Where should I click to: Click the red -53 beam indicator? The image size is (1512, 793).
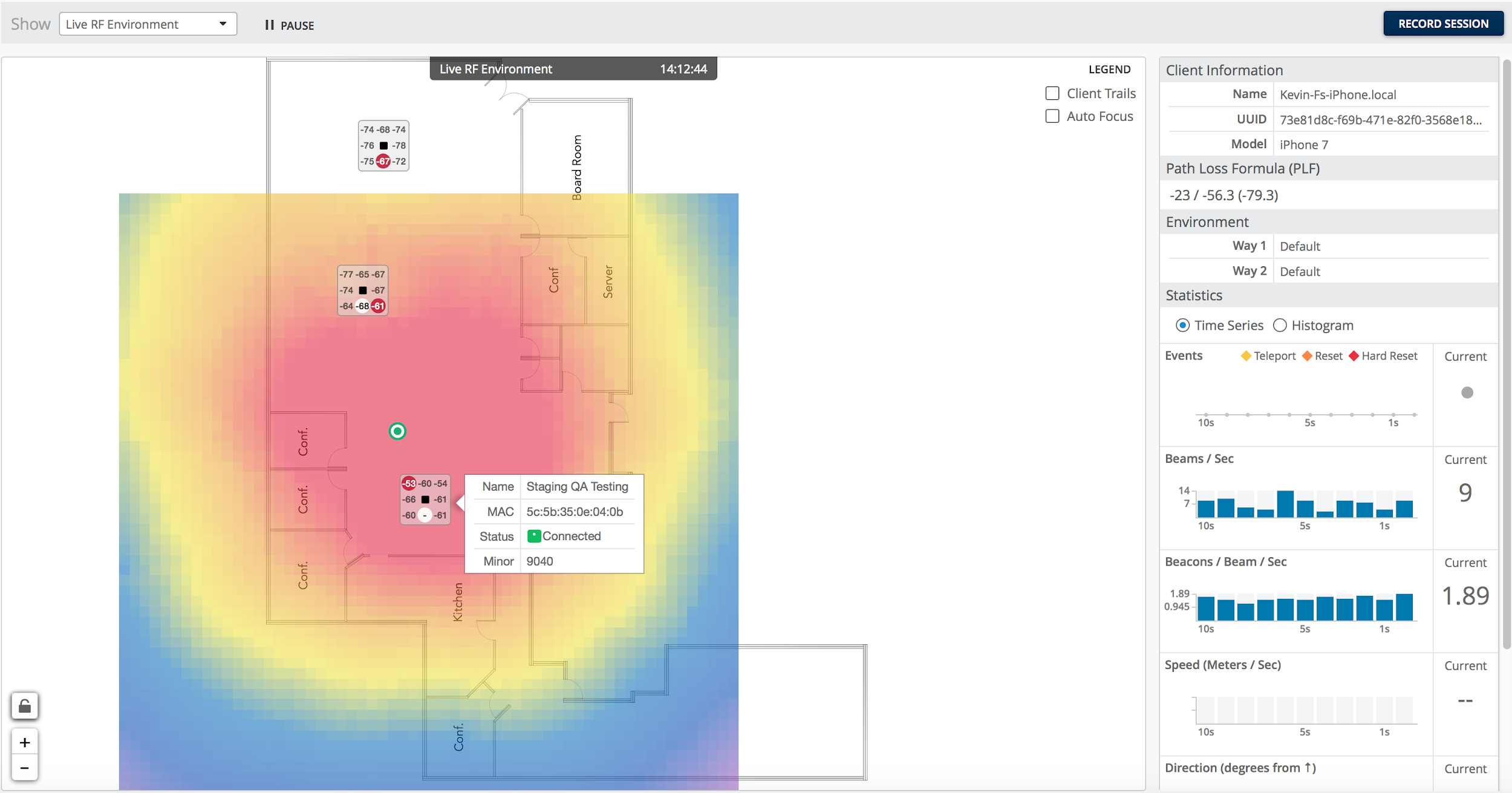pyautogui.click(x=409, y=483)
